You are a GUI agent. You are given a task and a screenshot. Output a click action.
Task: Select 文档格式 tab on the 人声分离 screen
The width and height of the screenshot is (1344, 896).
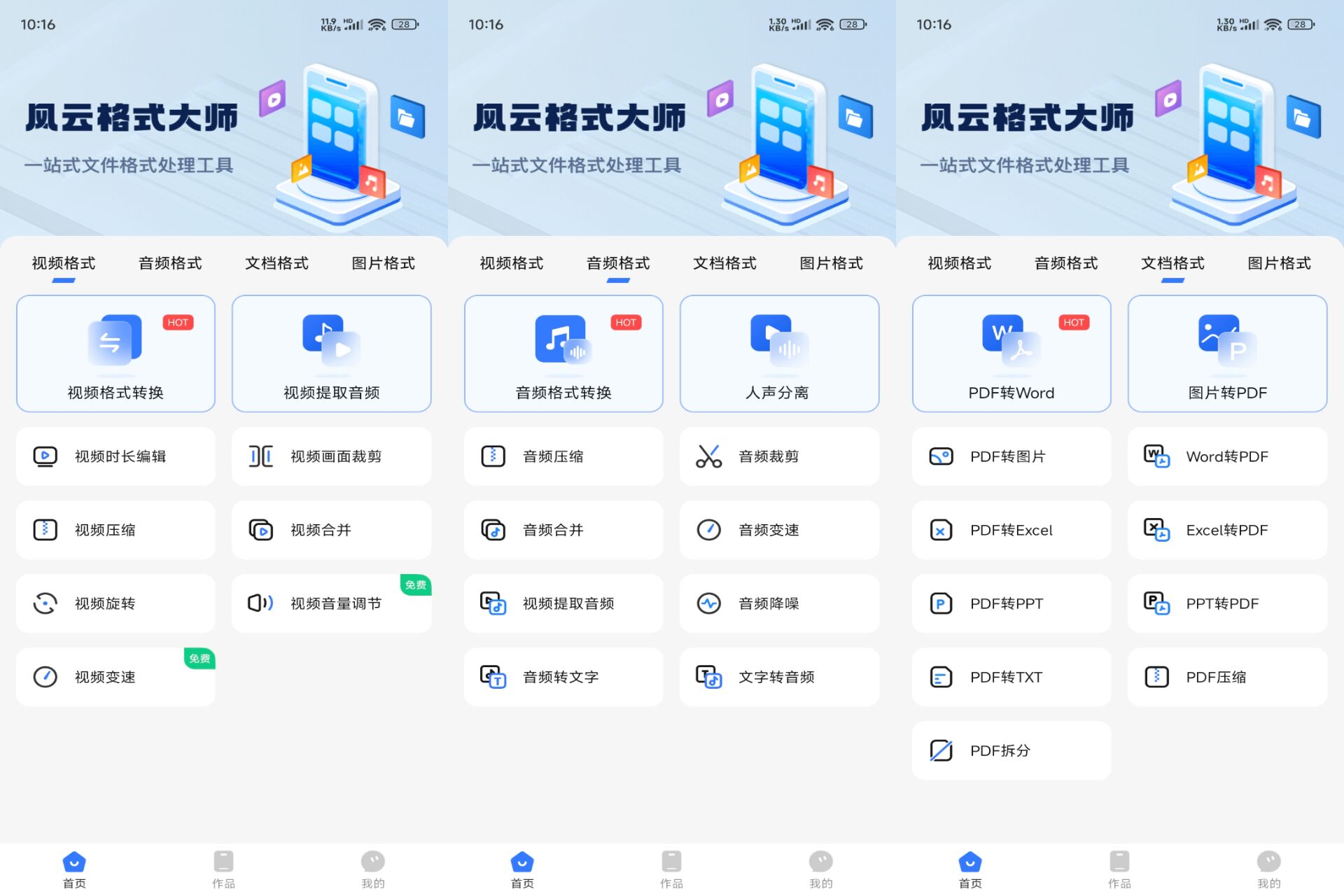point(725,263)
